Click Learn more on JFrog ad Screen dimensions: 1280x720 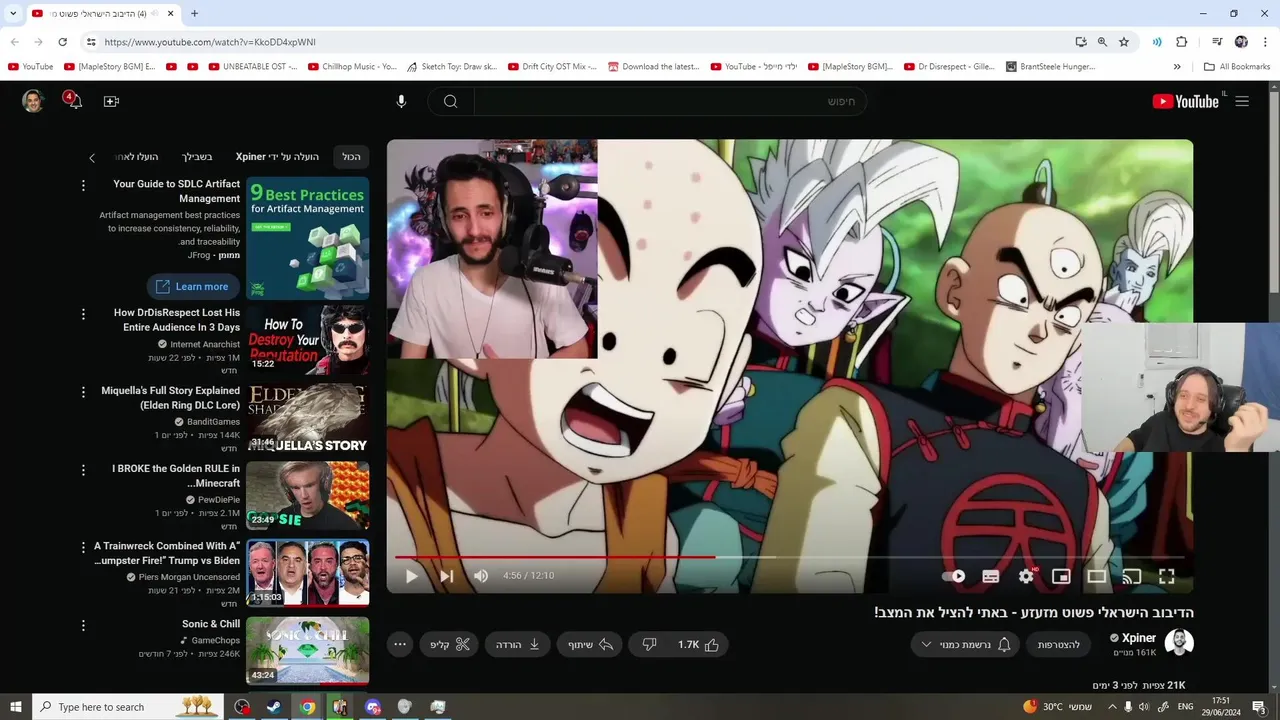tap(192, 287)
